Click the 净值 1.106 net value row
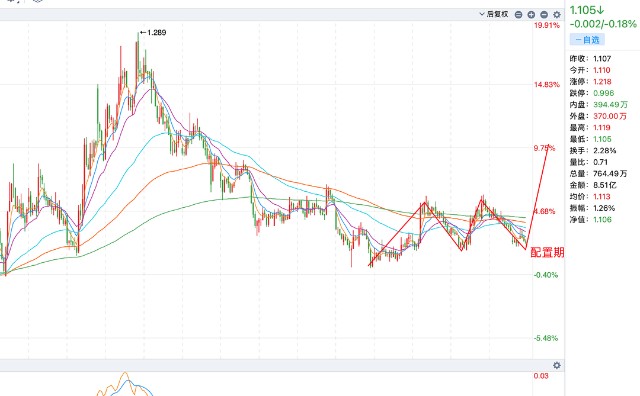This screenshot has width=640, height=396. click(x=591, y=220)
